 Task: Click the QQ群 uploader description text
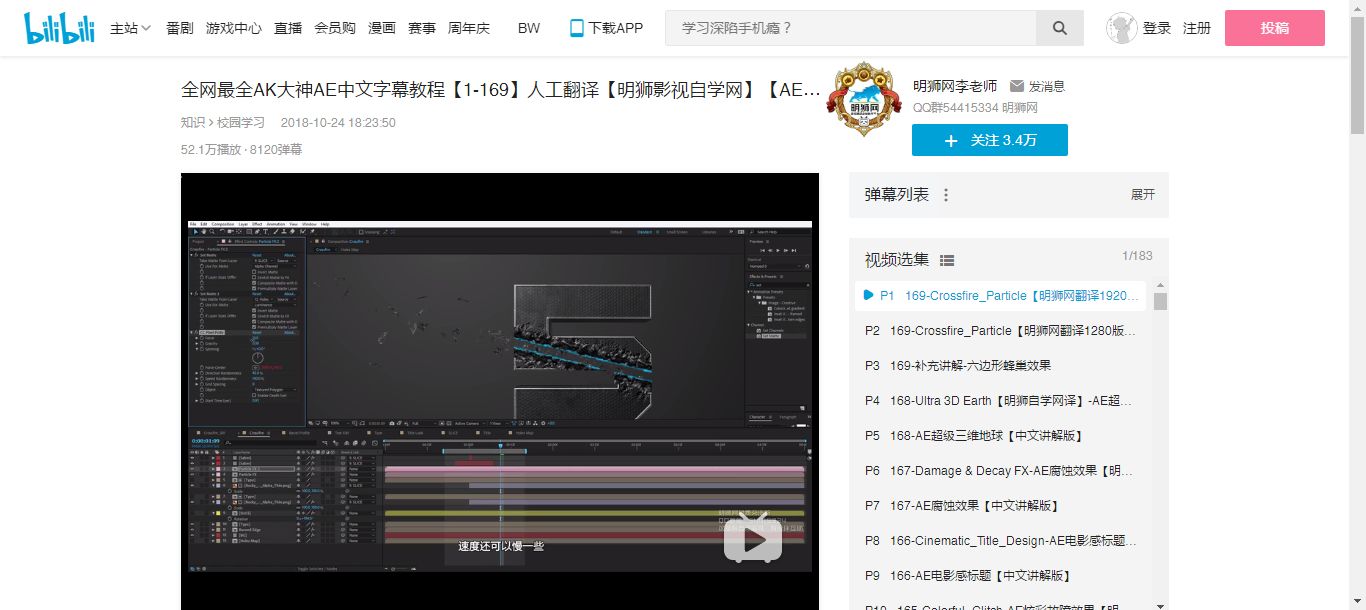click(975, 107)
